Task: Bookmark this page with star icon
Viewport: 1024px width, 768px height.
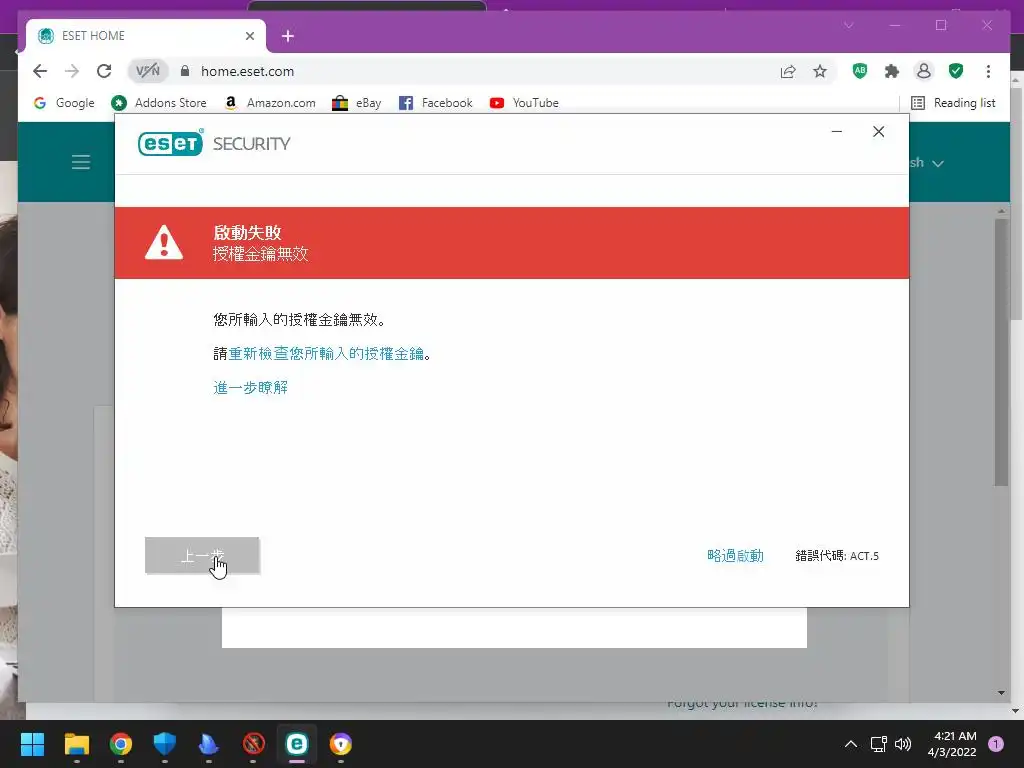Action: pyautogui.click(x=820, y=71)
